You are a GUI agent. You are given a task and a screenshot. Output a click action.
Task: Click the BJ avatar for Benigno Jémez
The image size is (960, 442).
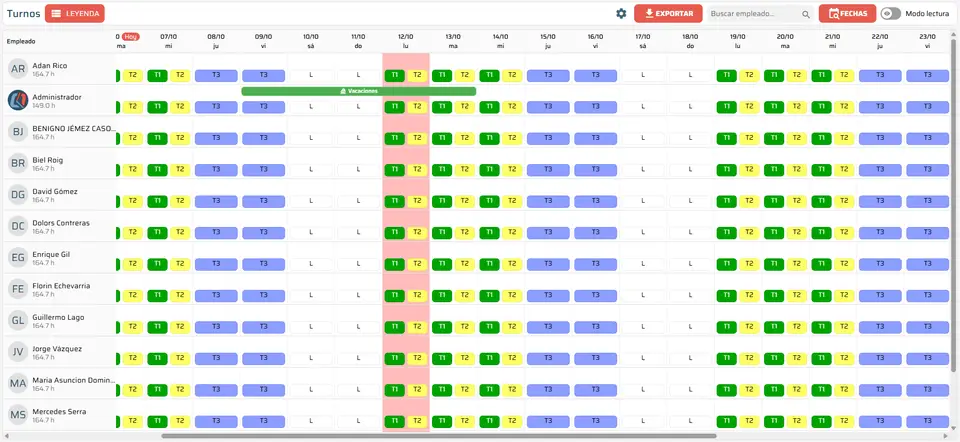click(18, 132)
